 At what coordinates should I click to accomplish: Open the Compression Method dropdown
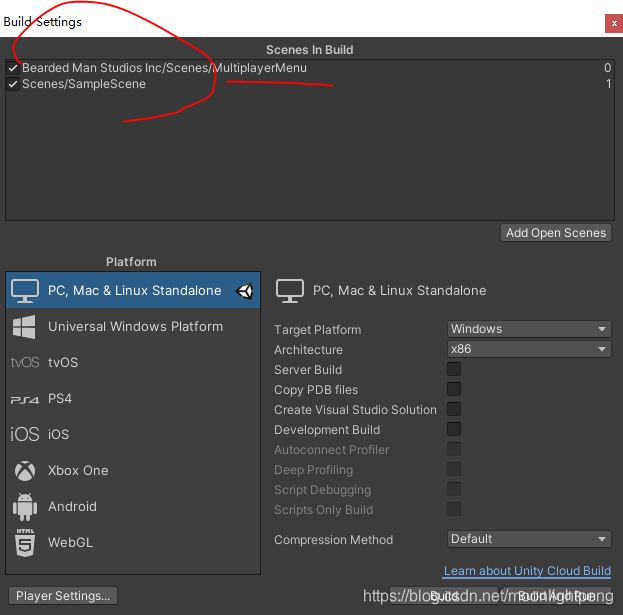[529, 539]
